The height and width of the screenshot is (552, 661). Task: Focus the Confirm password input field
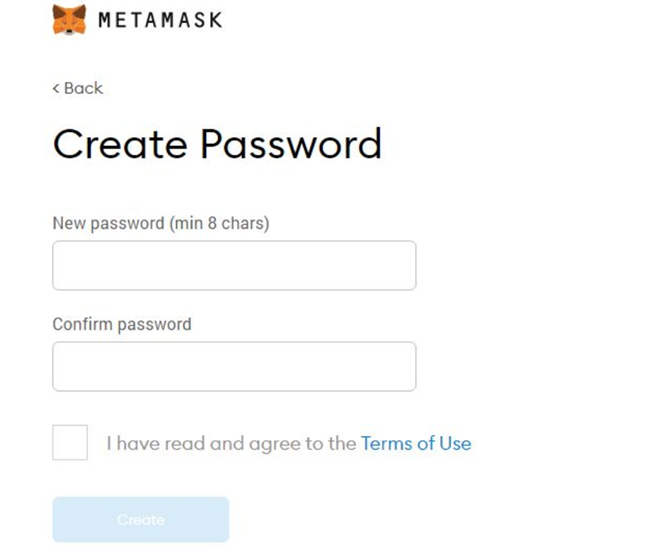[x=234, y=366]
